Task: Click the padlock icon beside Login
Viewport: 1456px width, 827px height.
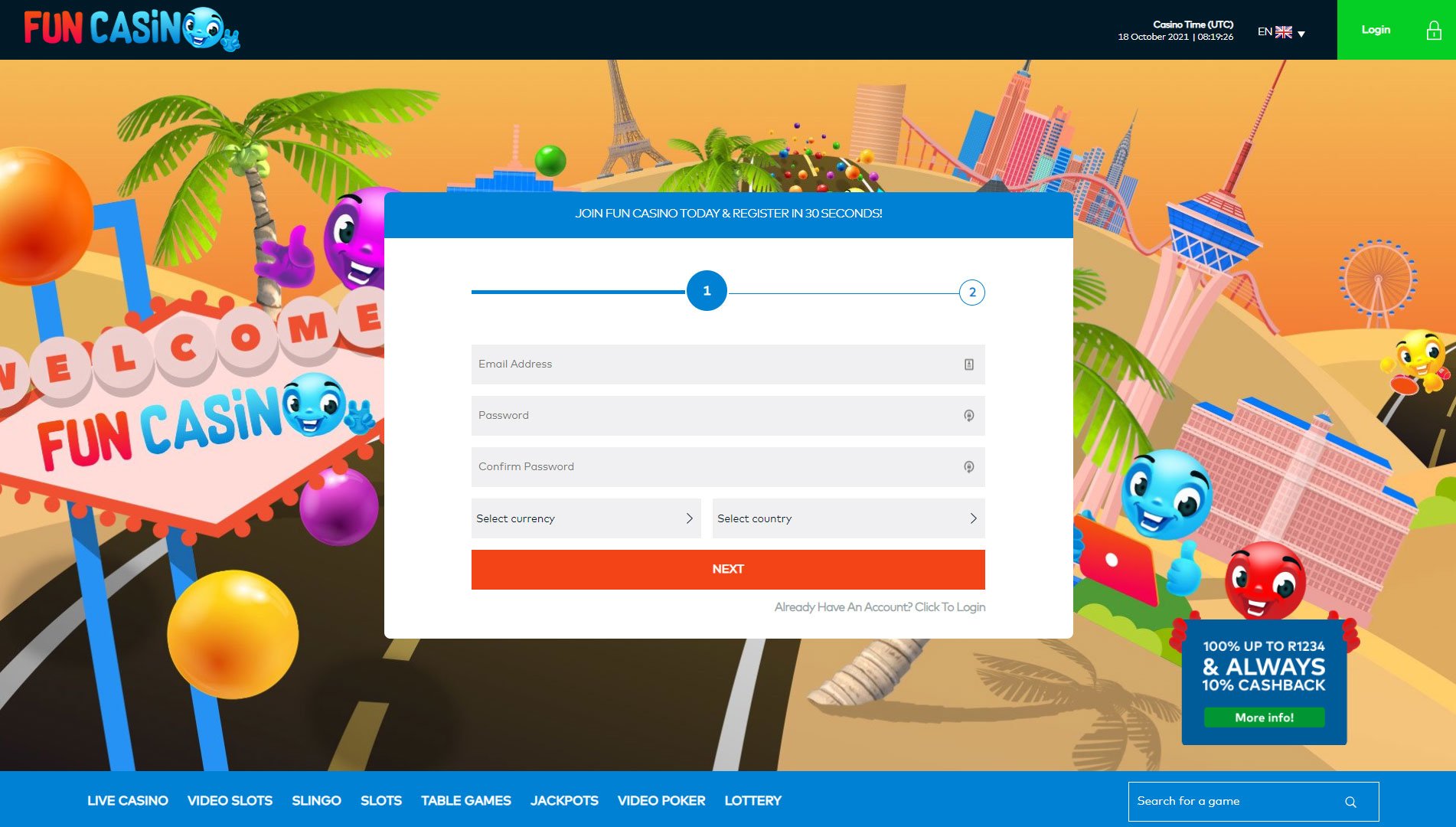Action: tap(1434, 31)
